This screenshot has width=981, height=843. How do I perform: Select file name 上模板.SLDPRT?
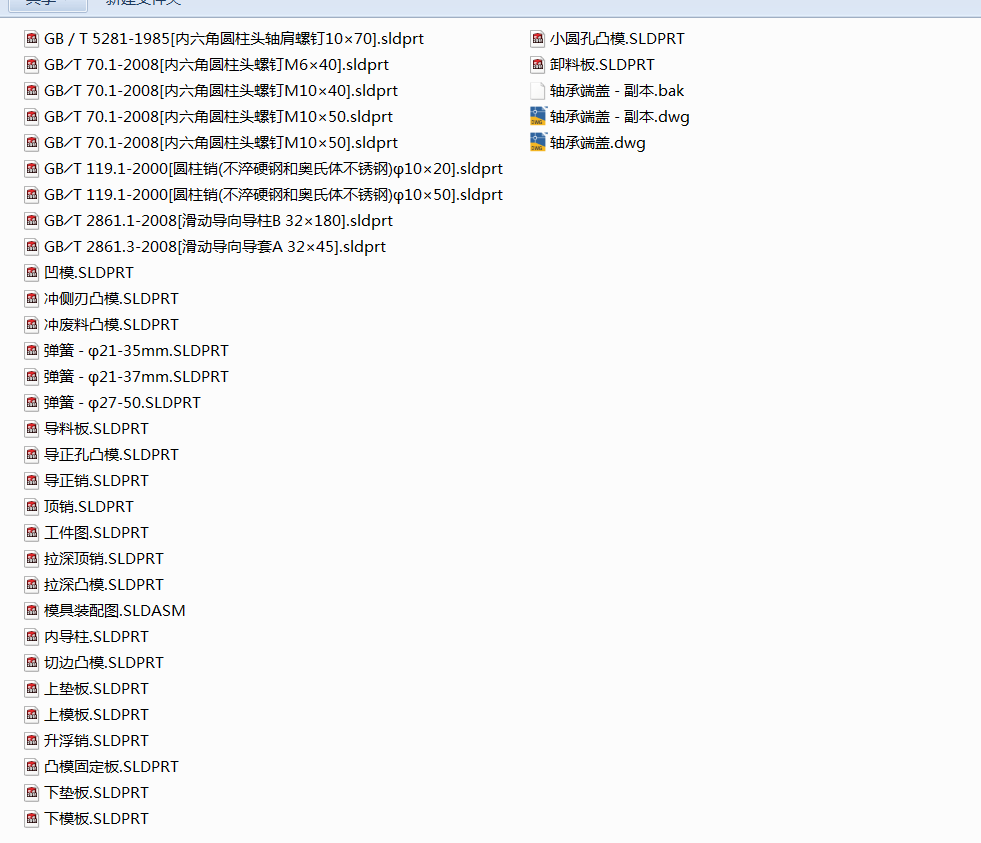[96, 715]
